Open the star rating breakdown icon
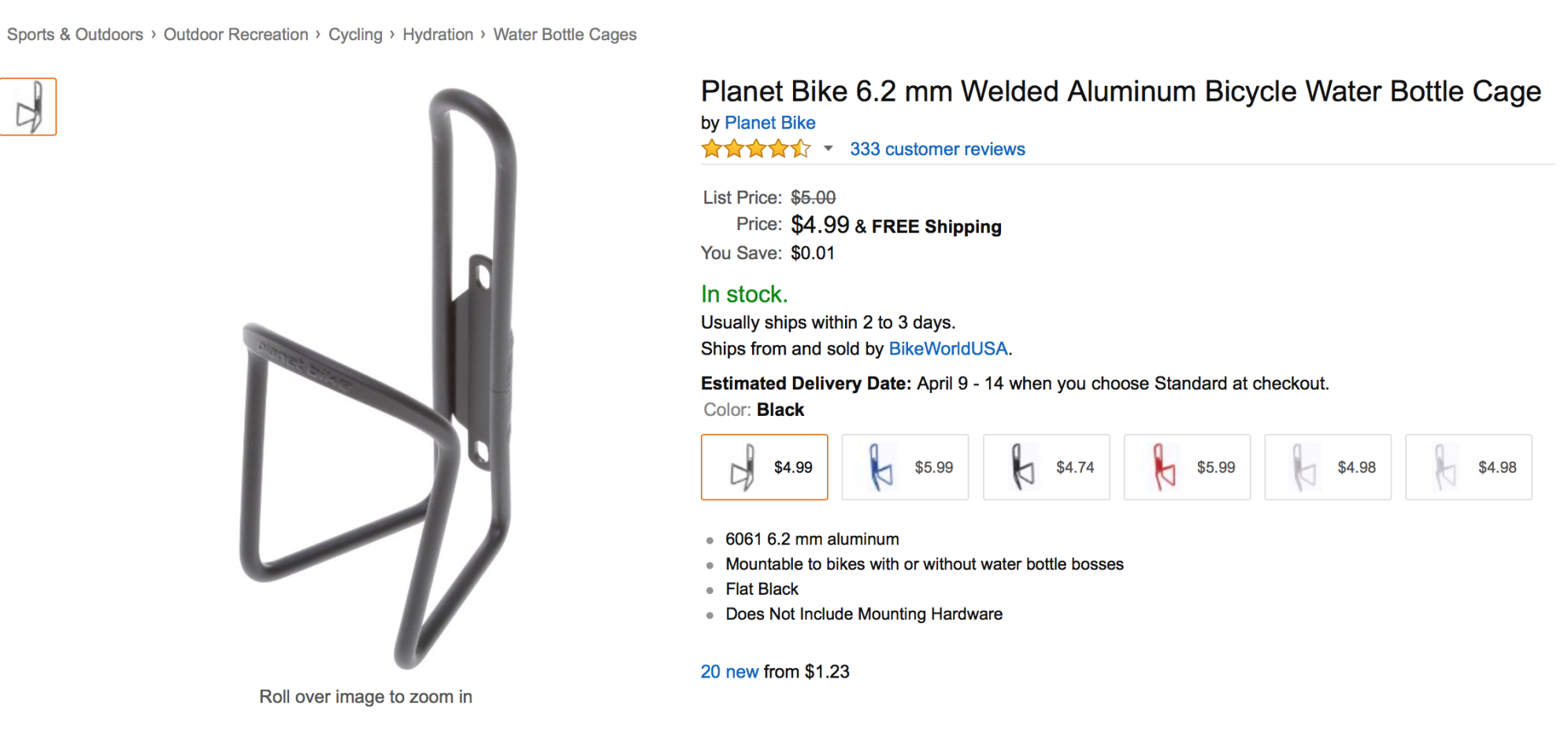The height and width of the screenshot is (750, 1568). coord(755,149)
